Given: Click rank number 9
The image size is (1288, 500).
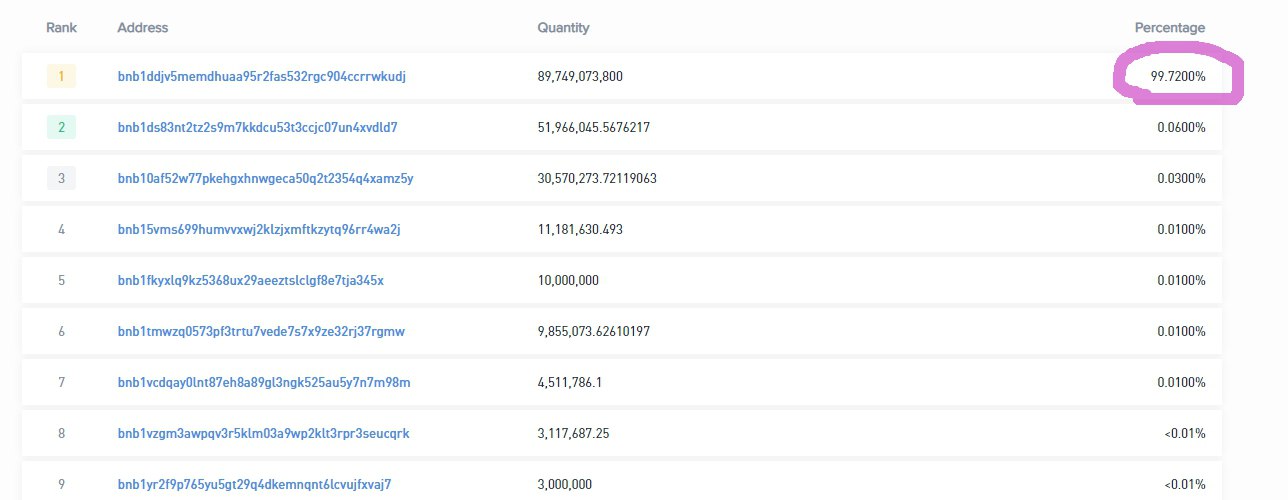Looking at the screenshot, I should point(61,484).
